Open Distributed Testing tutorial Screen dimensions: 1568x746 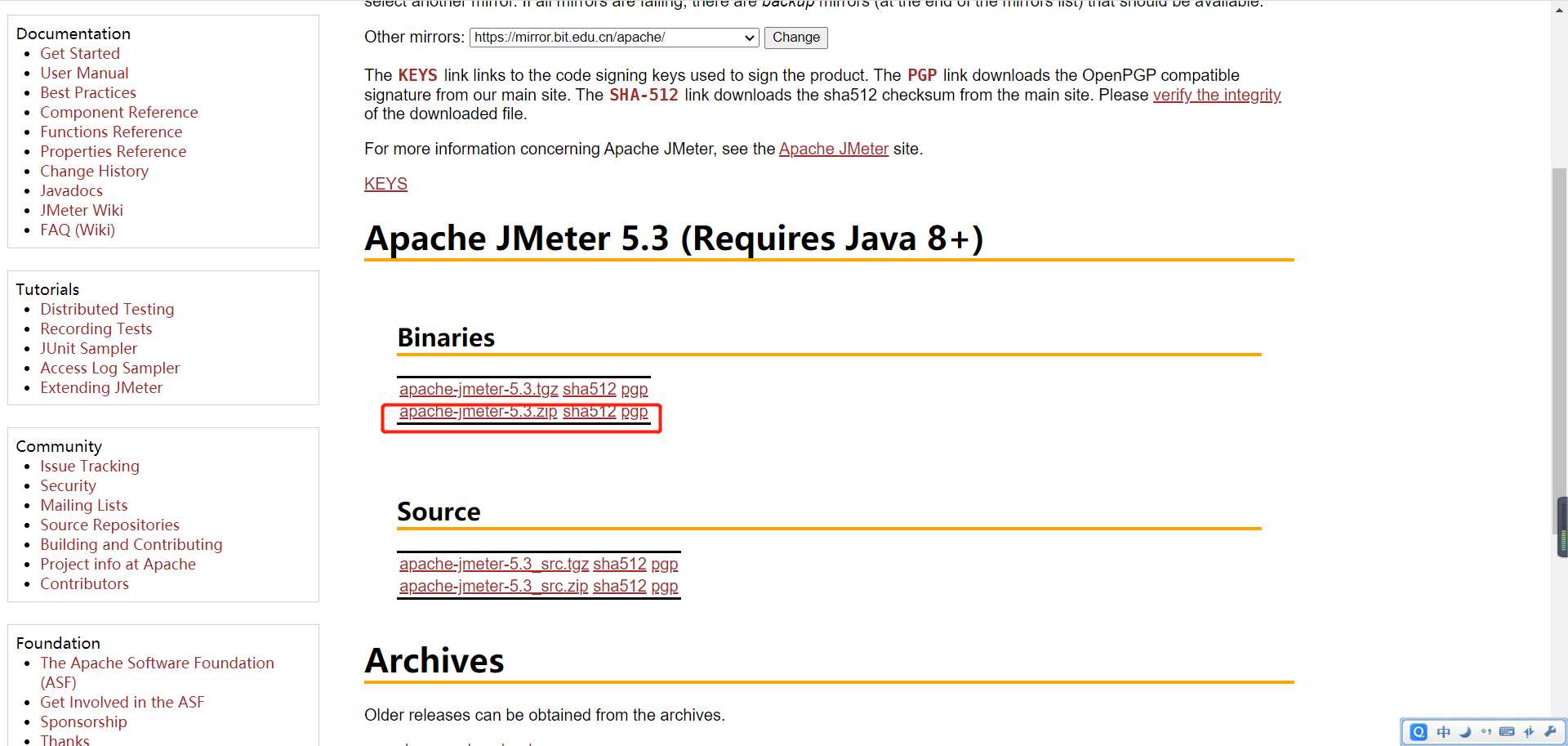(107, 309)
